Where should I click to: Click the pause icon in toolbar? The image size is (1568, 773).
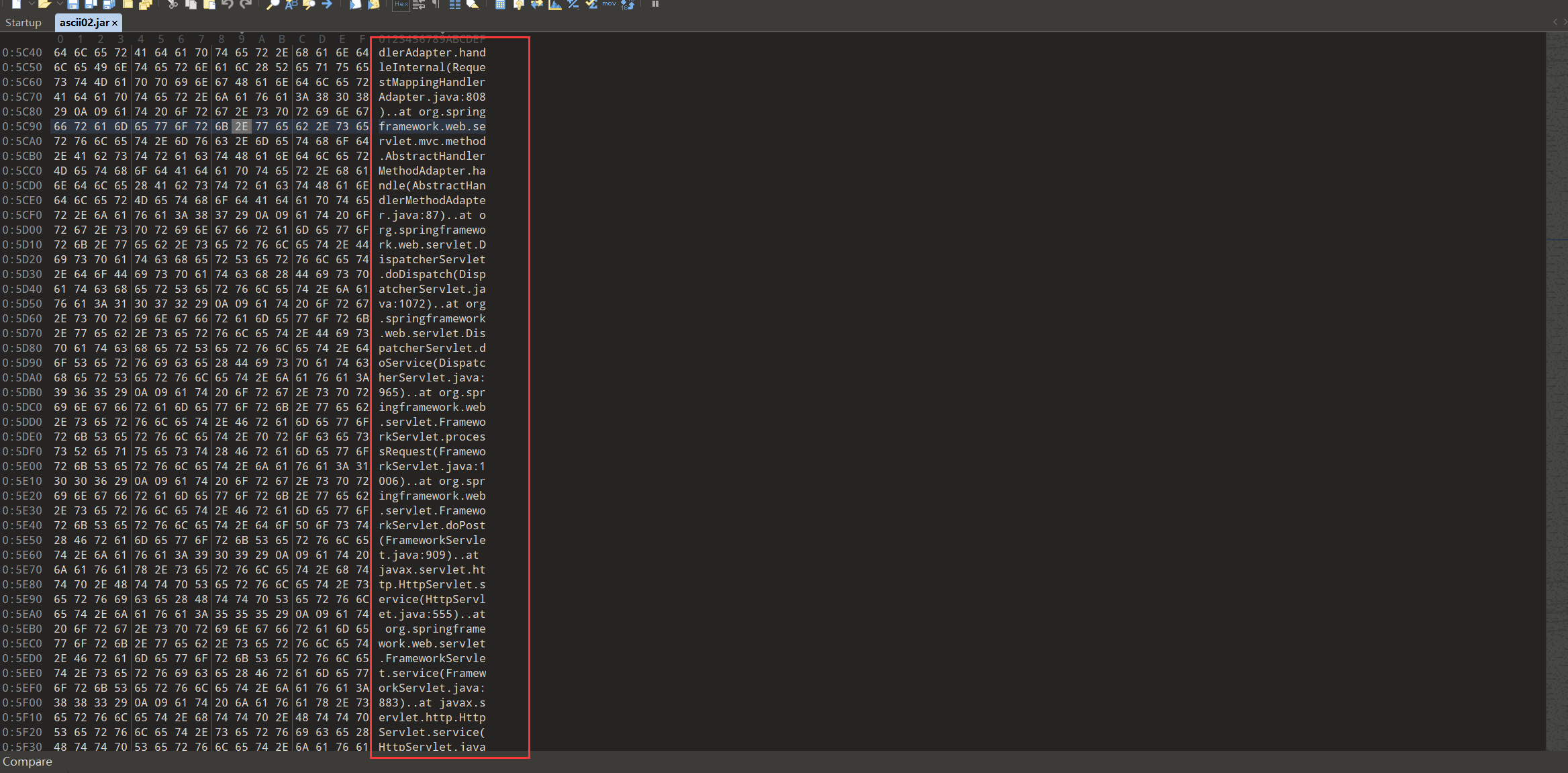pos(655,4)
